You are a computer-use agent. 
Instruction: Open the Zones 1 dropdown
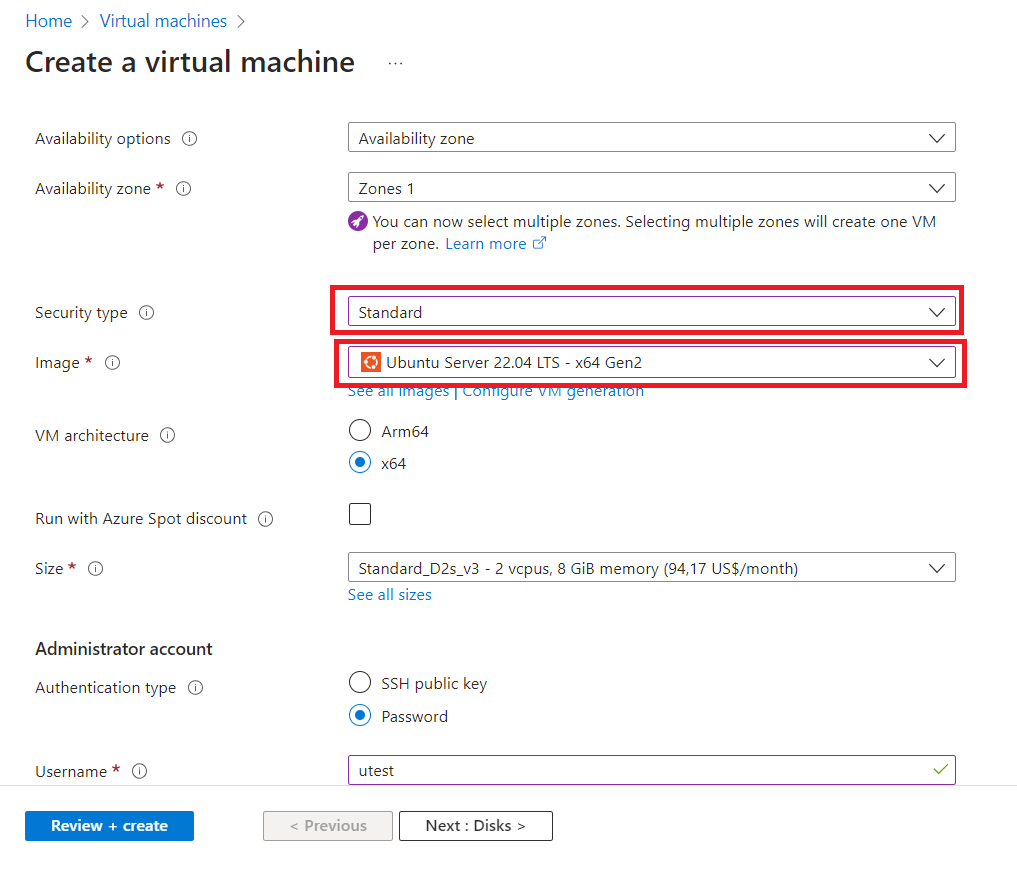point(651,188)
